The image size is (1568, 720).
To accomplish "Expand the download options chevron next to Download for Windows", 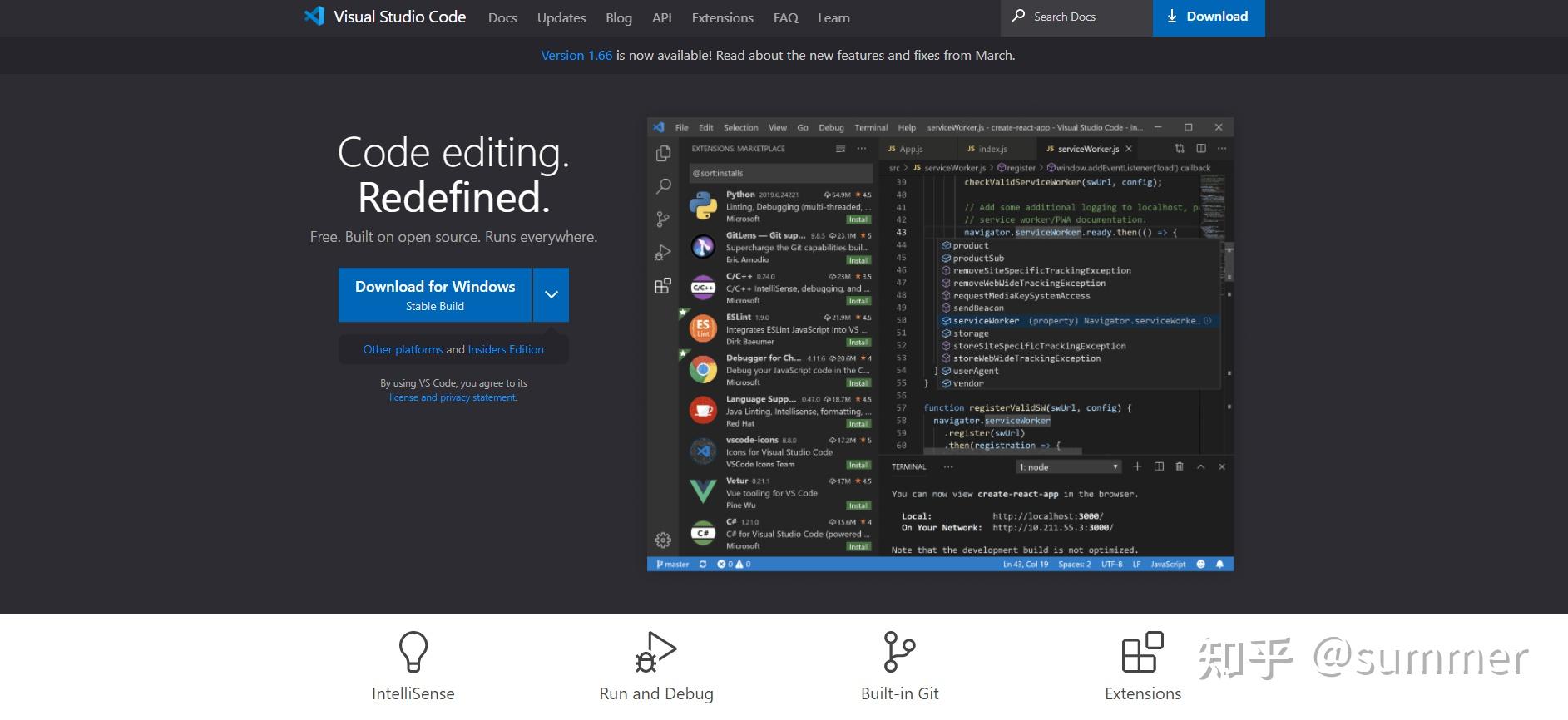I will pyautogui.click(x=551, y=294).
